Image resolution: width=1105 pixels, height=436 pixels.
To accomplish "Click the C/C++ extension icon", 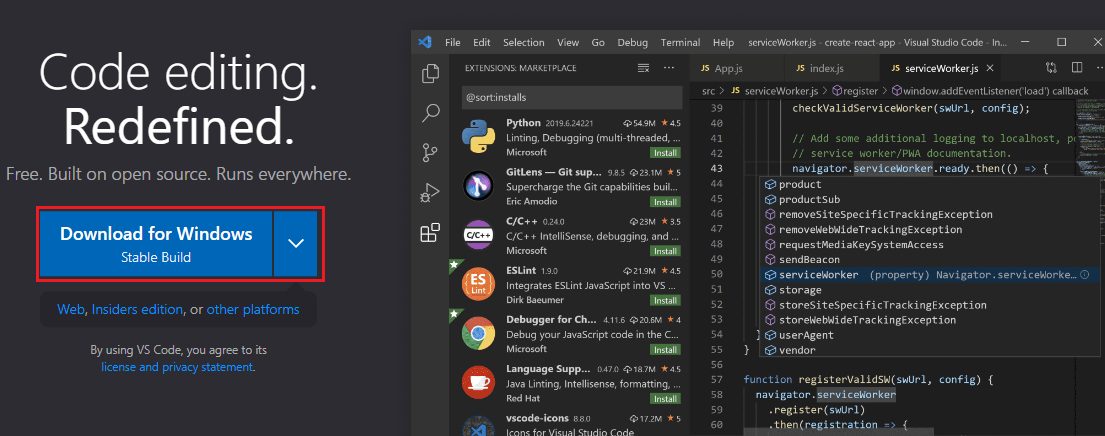I will click(478, 235).
